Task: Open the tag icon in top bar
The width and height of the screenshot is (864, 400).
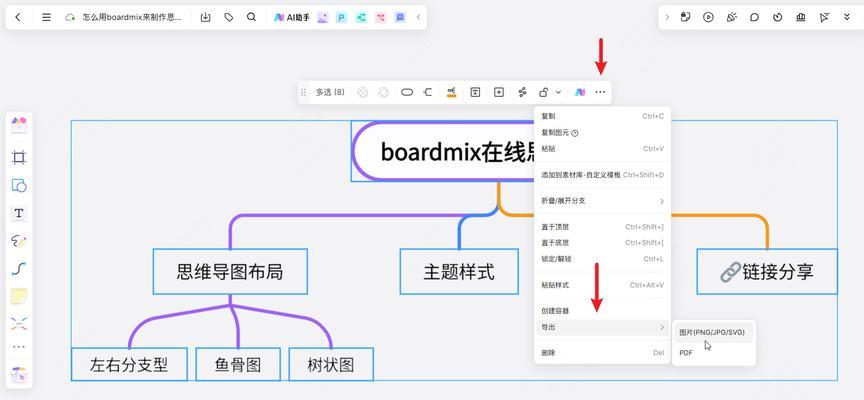Action: tap(229, 17)
